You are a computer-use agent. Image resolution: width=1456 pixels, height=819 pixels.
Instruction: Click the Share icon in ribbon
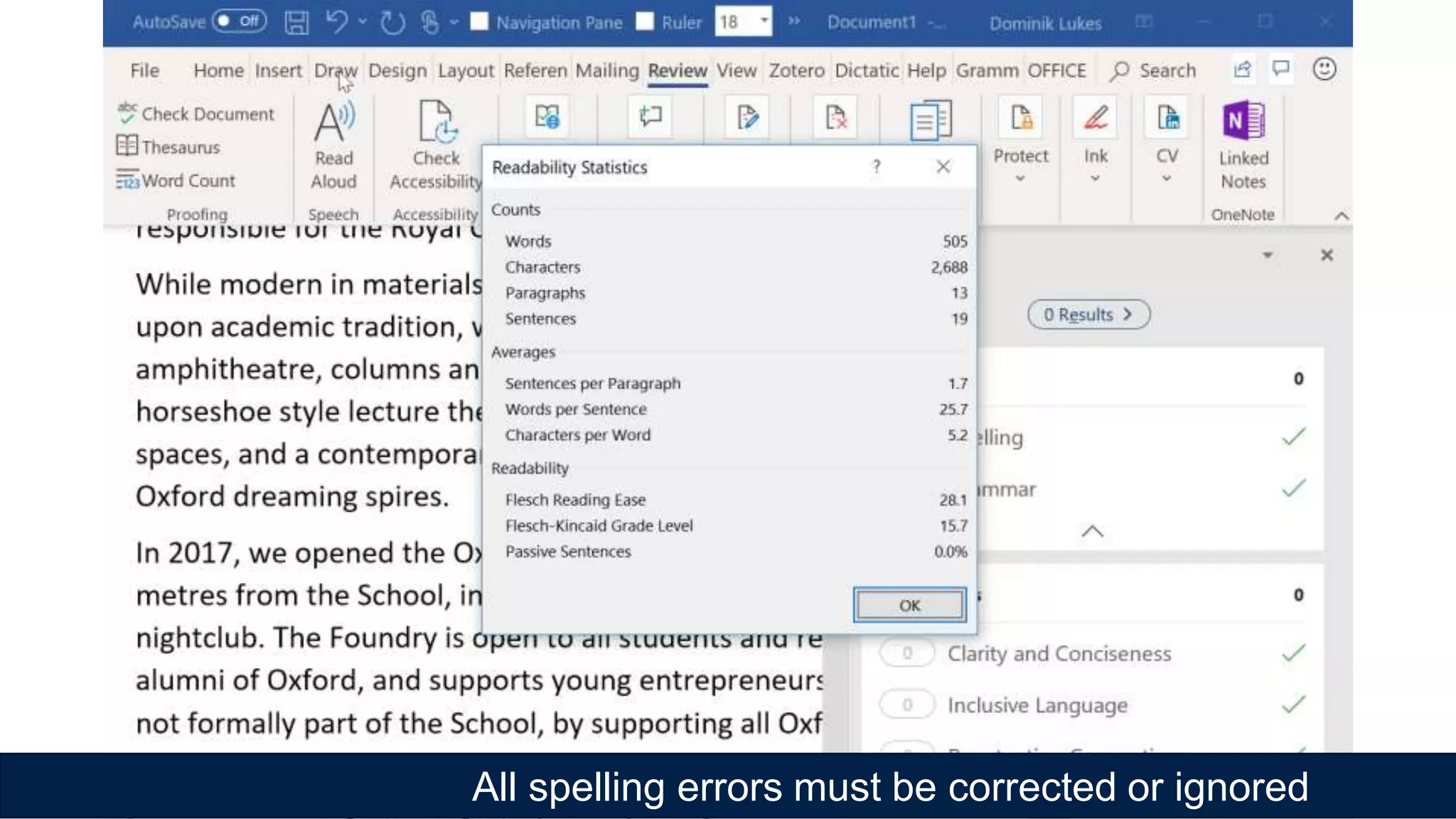pos(1242,70)
